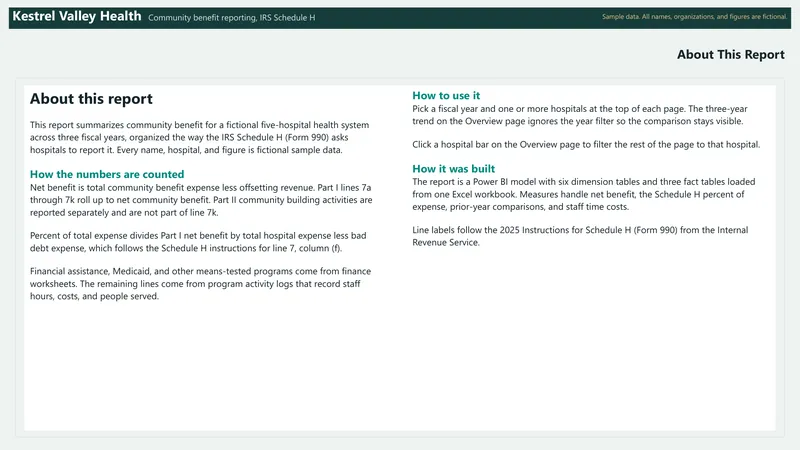The width and height of the screenshot is (800, 450).
Task: Click sentence 'Click a hospital bar on the Overview page'
Action: click(x=586, y=144)
